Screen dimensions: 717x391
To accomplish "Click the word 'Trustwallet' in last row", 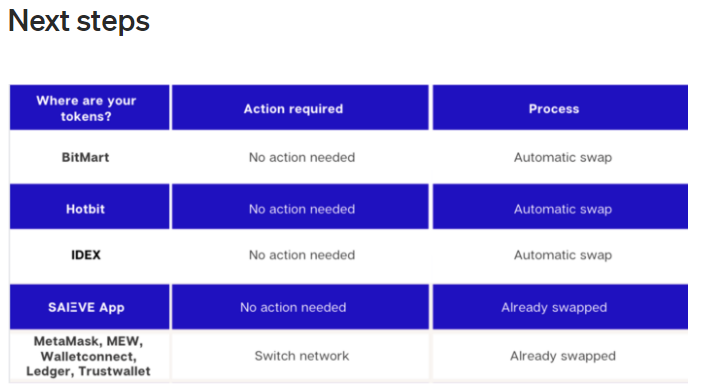I will coord(114,371).
